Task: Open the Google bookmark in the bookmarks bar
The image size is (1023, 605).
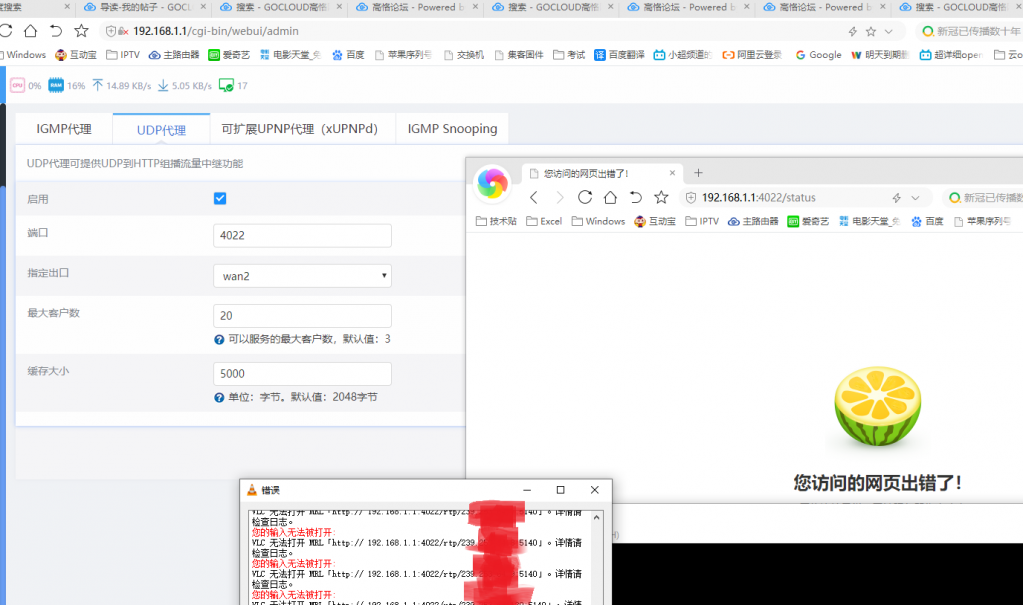Action: point(818,55)
